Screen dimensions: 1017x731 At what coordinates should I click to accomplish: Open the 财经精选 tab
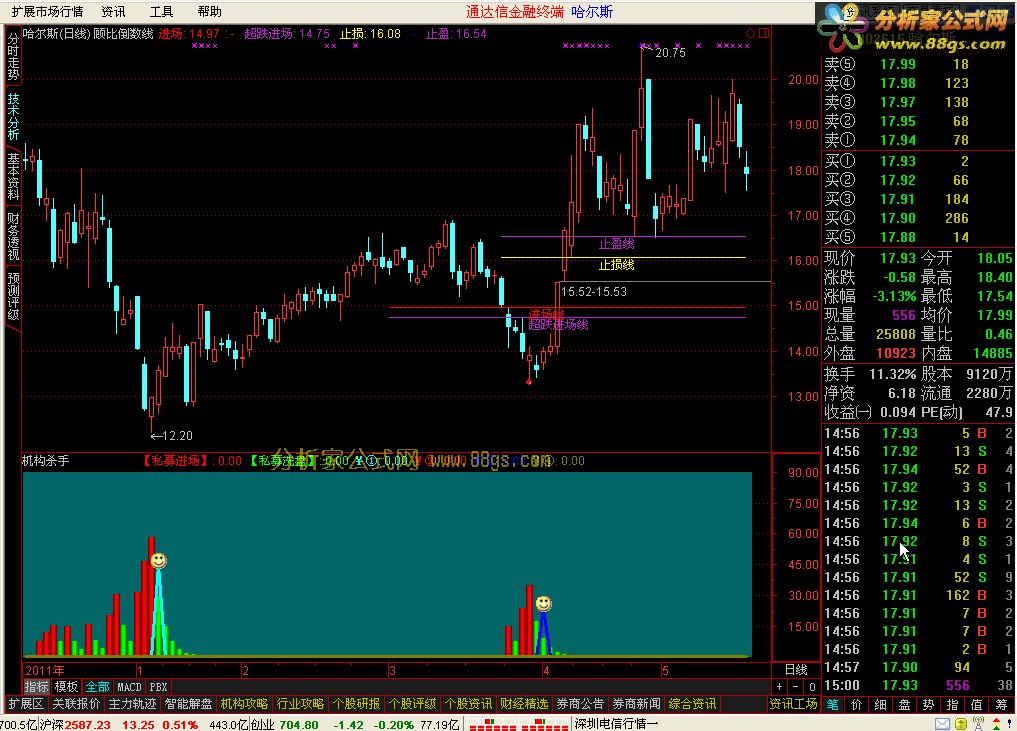pyautogui.click(x=524, y=704)
